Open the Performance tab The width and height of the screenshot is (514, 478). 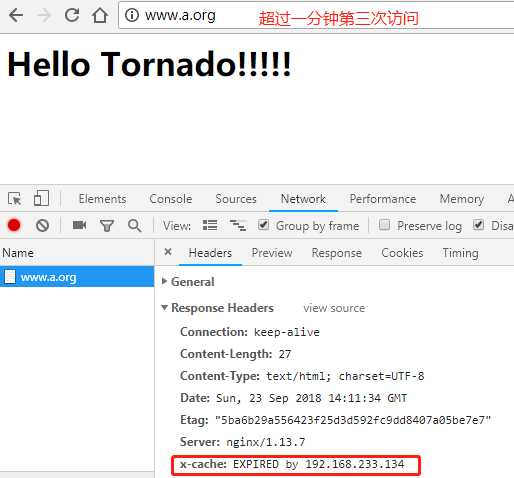point(383,199)
